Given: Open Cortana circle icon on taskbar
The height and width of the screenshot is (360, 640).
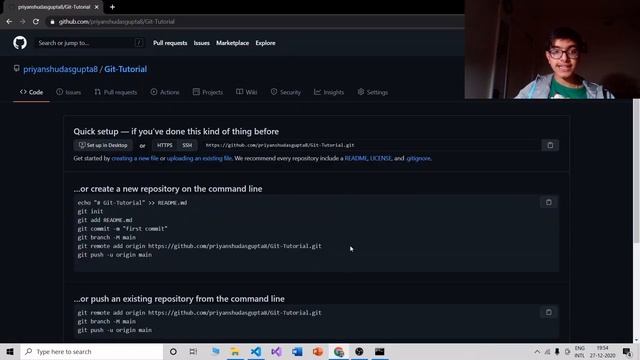Looking at the screenshot, I should click(x=173, y=351).
